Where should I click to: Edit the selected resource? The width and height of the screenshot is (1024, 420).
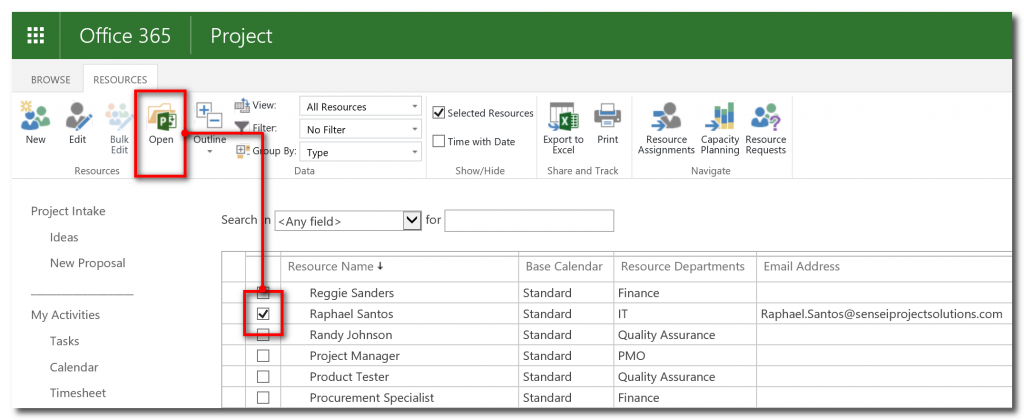tap(78, 124)
